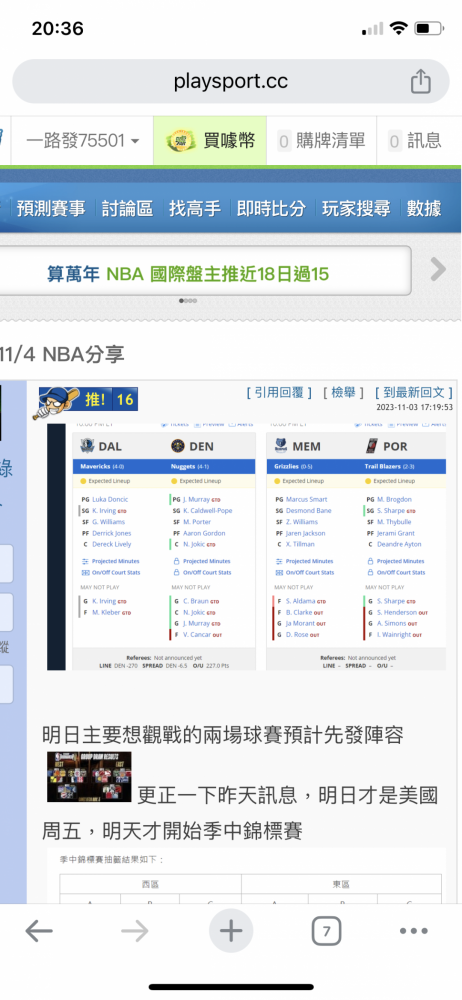Go to the 討論區 forum tab
Screen dimensions: 462x1000
coord(127,209)
